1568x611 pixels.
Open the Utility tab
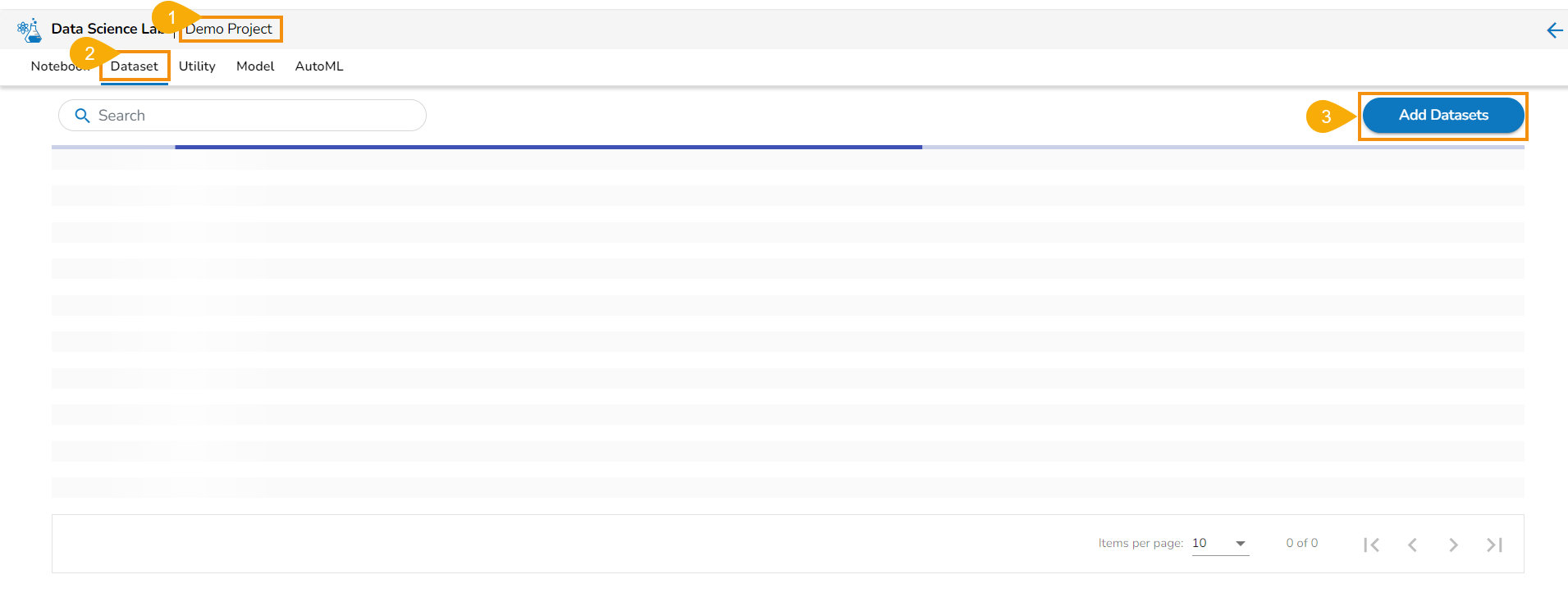tap(197, 66)
